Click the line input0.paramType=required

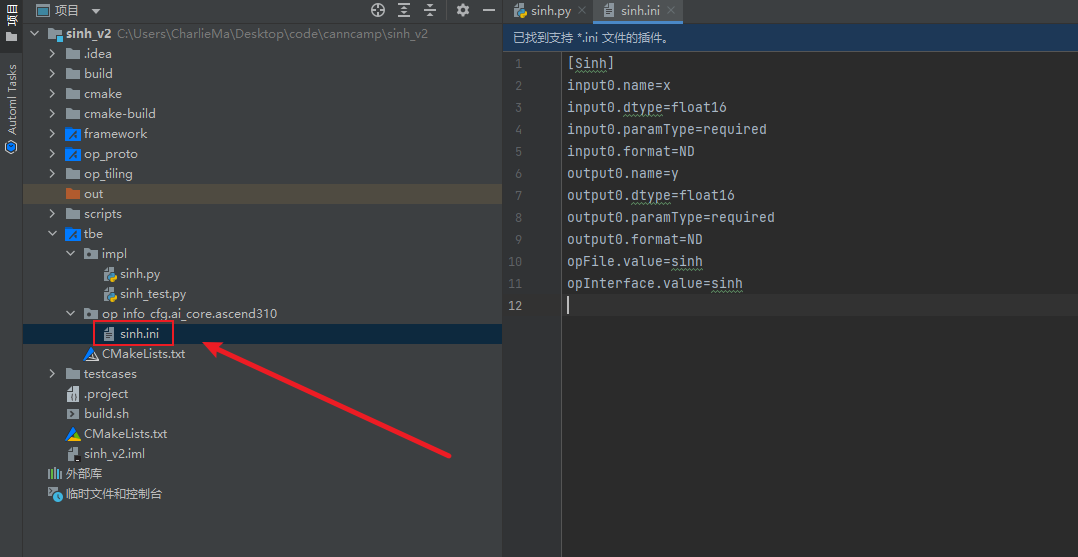667,130
